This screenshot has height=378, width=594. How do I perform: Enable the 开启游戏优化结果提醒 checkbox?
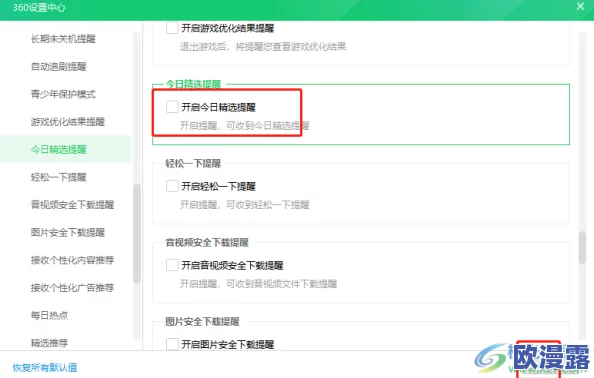(x=172, y=28)
